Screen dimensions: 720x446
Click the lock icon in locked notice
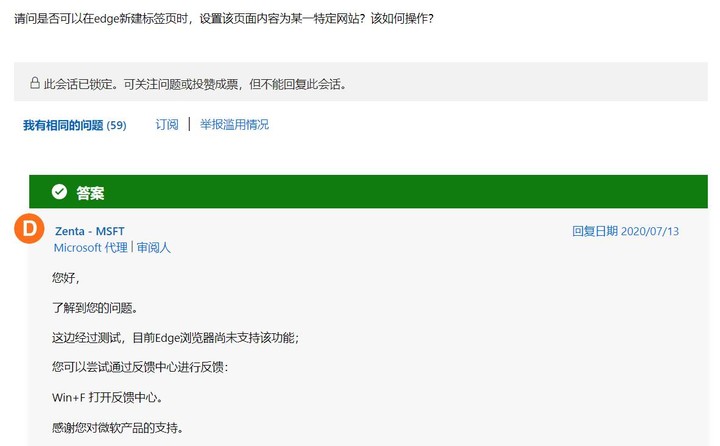point(34,83)
